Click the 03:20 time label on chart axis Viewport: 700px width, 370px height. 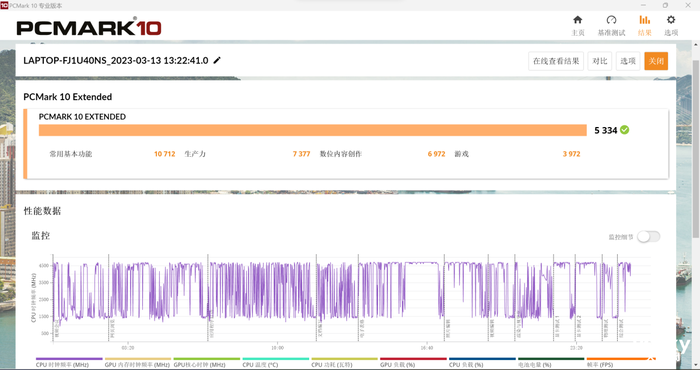pyautogui.click(x=128, y=348)
